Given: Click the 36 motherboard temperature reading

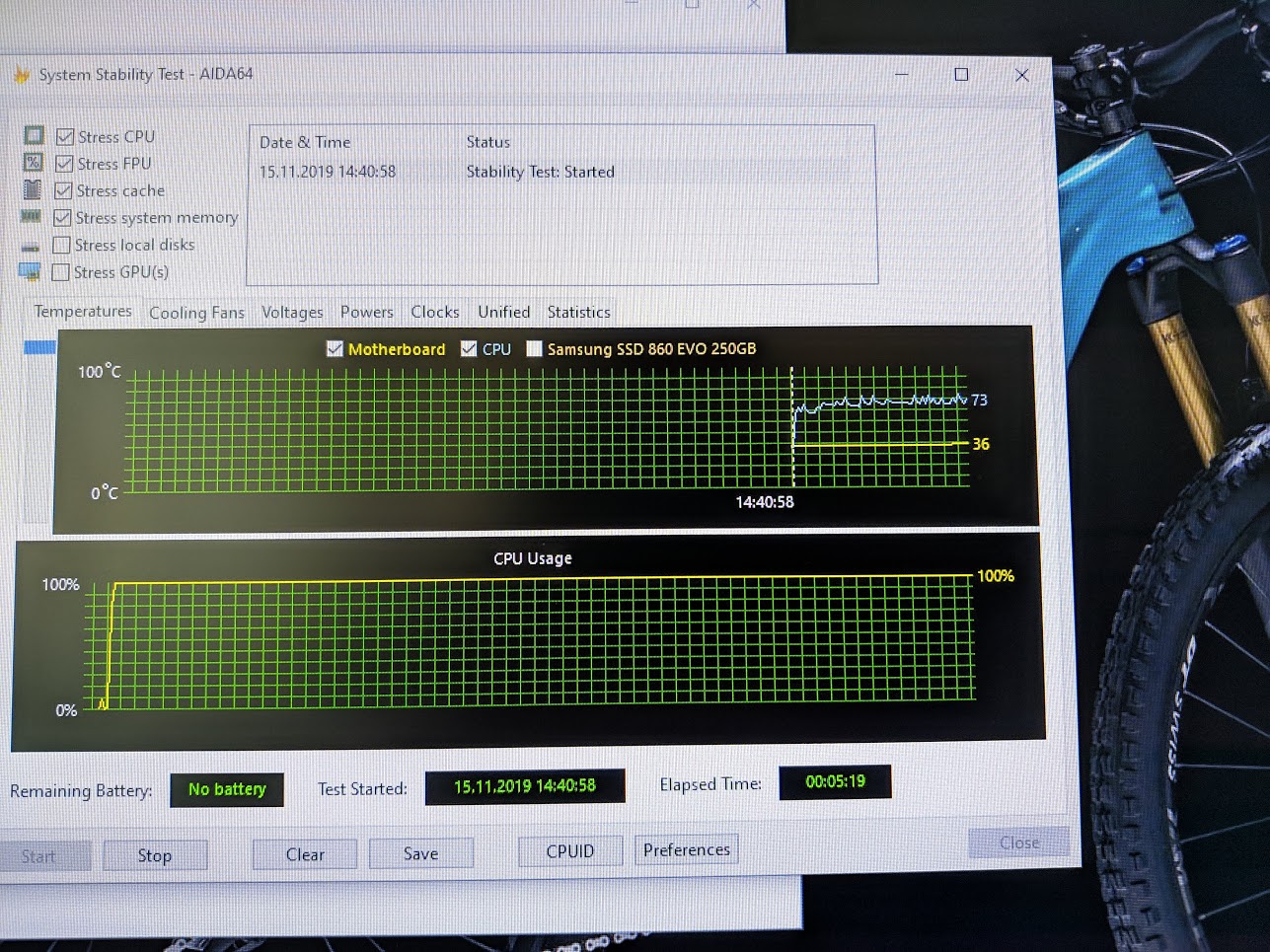Looking at the screenshot, I should [981, 444].
